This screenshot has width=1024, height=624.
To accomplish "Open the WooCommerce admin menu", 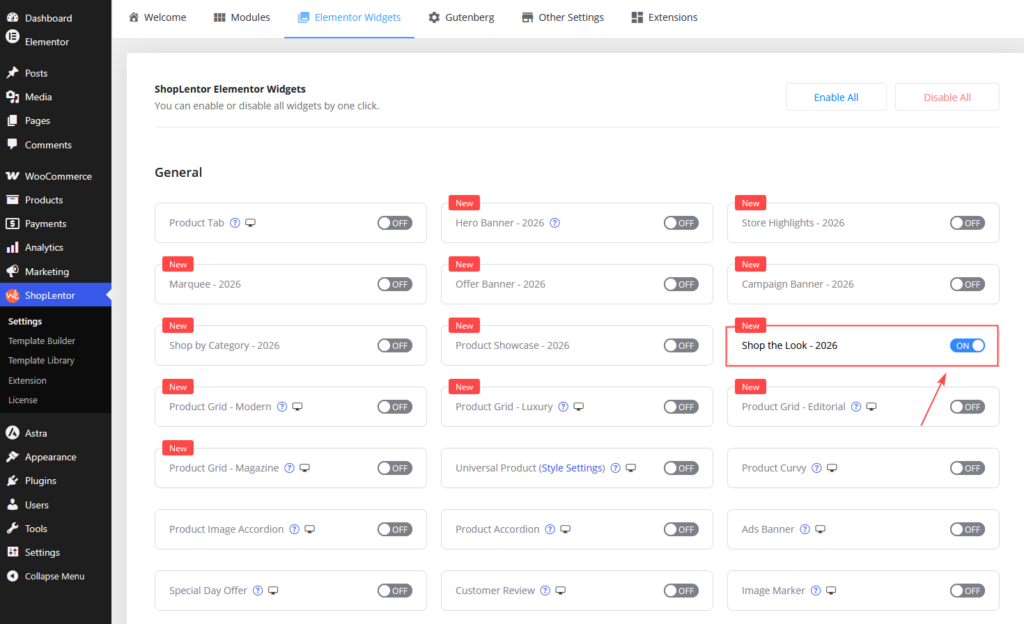I will click(x=56, y=176).
